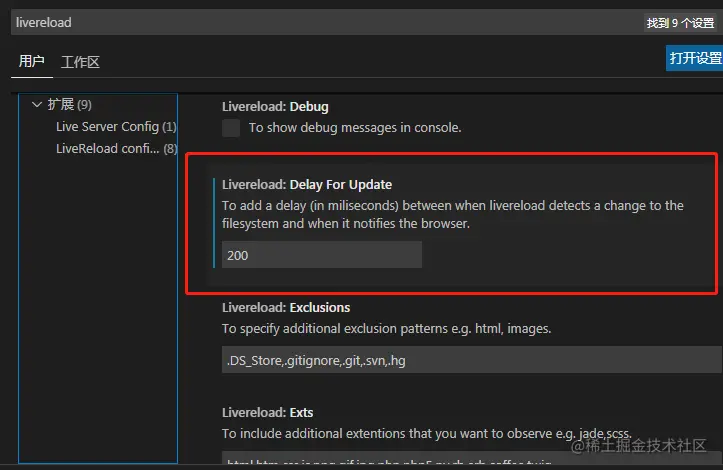723x470 pixels.
Task: Collapse the 扩展 (9) tree section
Action: coord(37,104)
